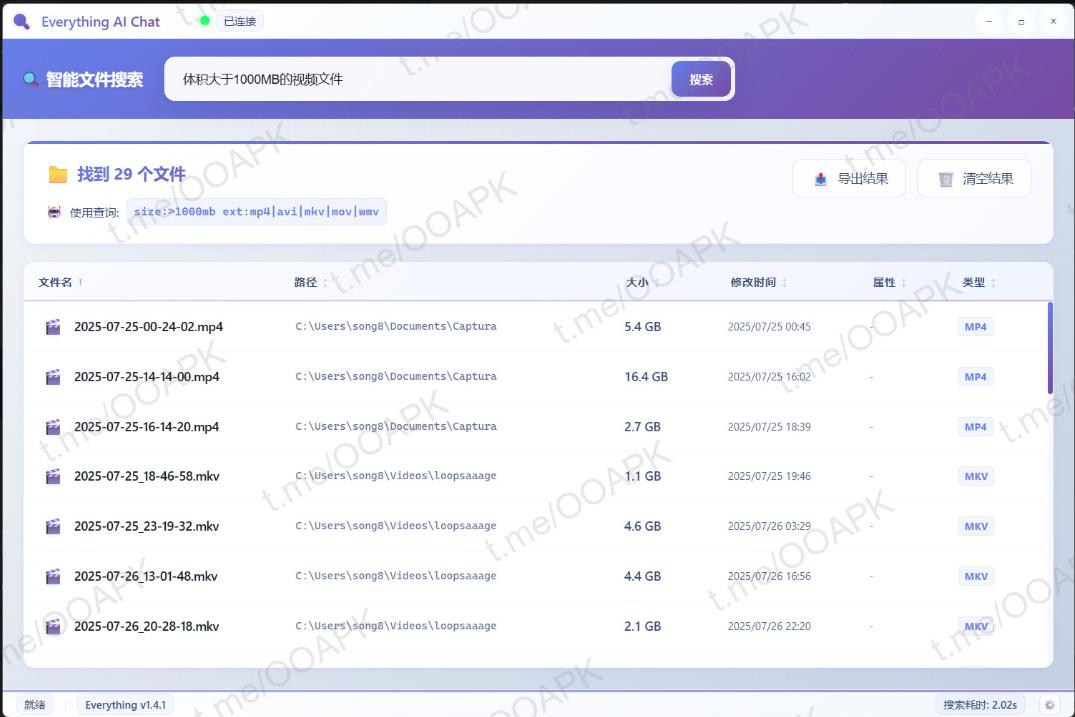Click the 搜索 search button
The height and width of the screenshot is (717, 1075).
[x=701, y=79]
